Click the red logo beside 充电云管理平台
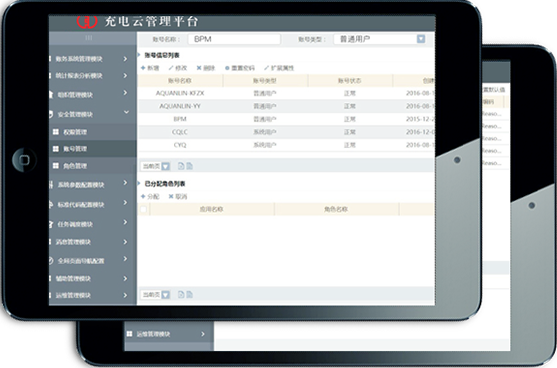The image size is (557, 368). [x=87, y=22]
